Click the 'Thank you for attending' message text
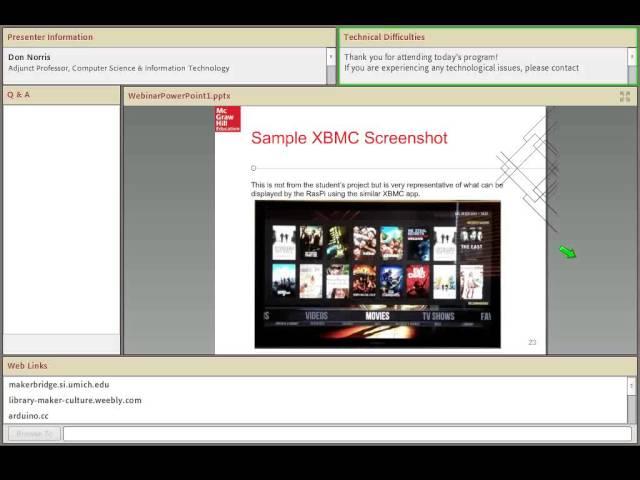 pos(421,57)
